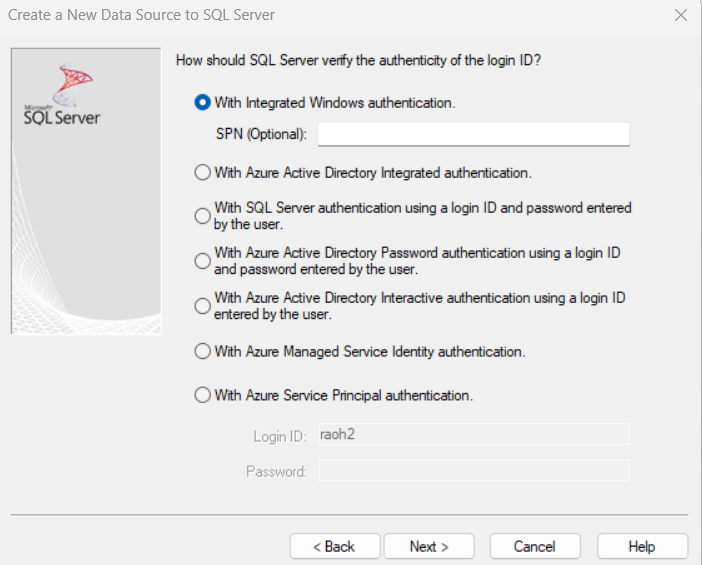This screenshot has height=565, width=702.
Task: Go back with the Back button
Action: click(x=334, y=546)
